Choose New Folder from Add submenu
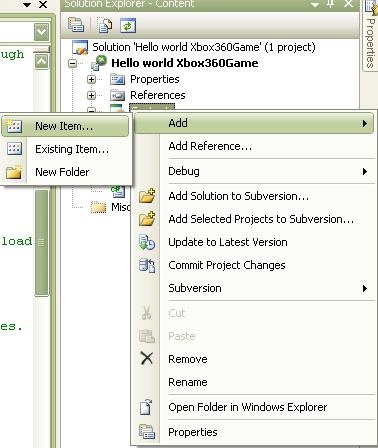This screenshot has width=378, height=448. pos(66,172)
